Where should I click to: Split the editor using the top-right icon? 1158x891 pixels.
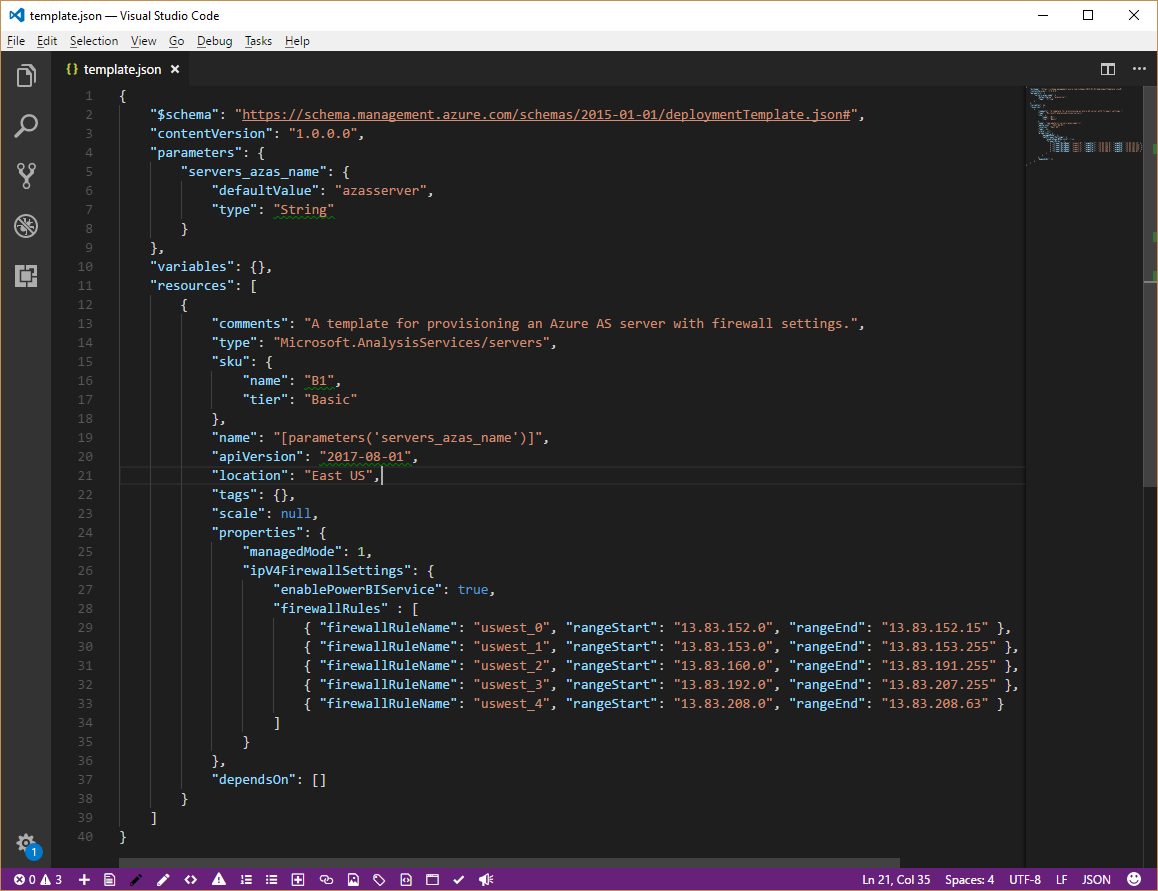pos(1108,69)
